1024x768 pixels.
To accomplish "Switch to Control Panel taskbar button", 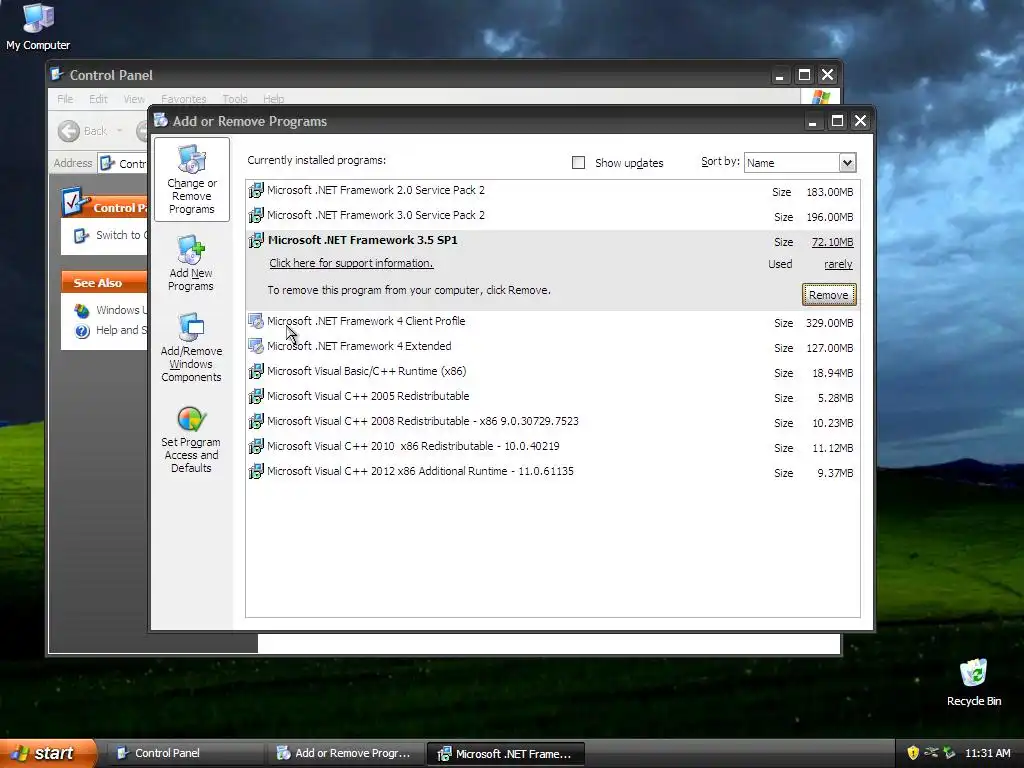I will 185,753.
